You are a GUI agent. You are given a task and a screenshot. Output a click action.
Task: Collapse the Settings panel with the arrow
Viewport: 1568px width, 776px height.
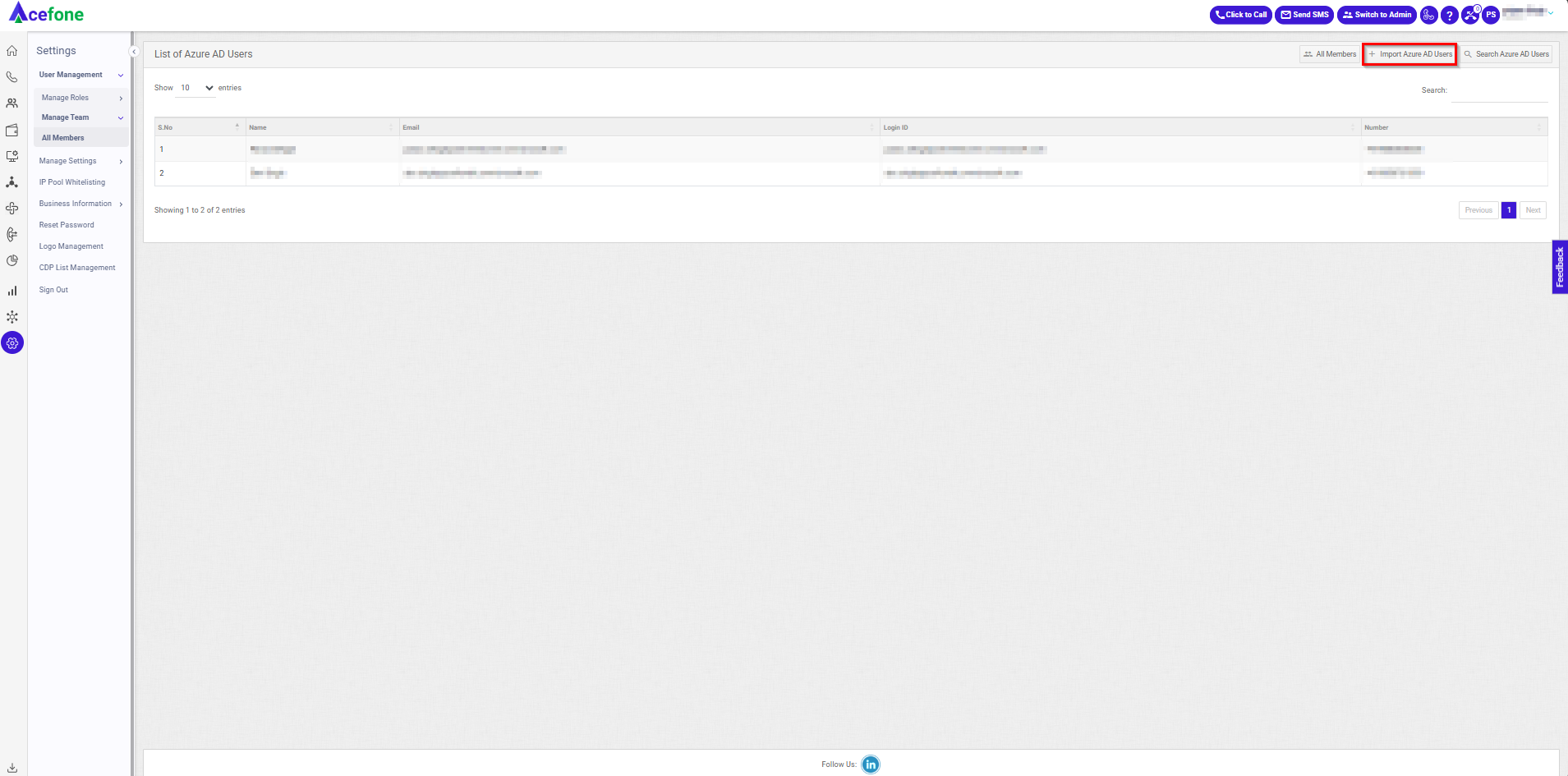tap(134, 52)
